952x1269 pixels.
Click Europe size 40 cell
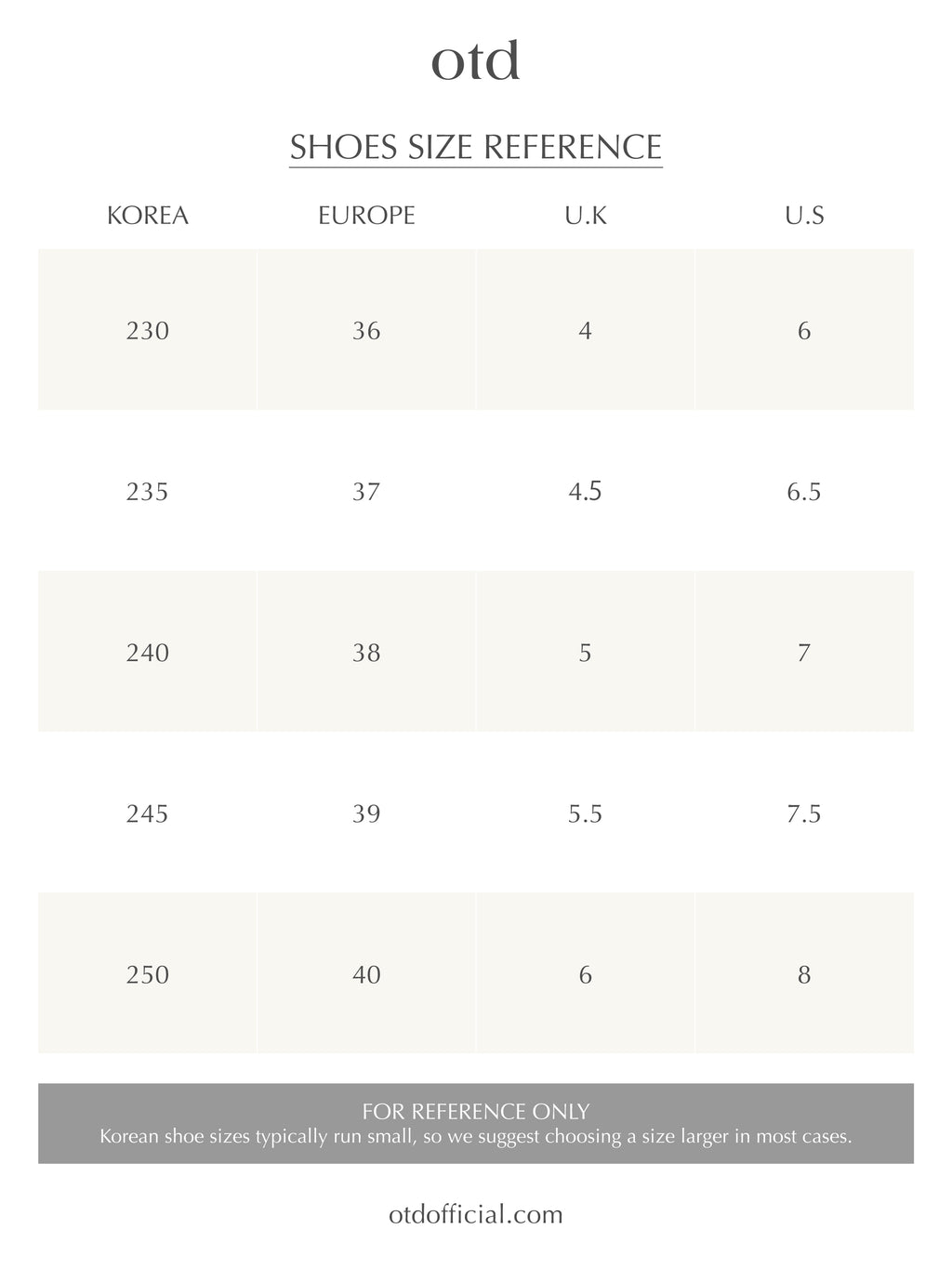[x=366, y=974]
